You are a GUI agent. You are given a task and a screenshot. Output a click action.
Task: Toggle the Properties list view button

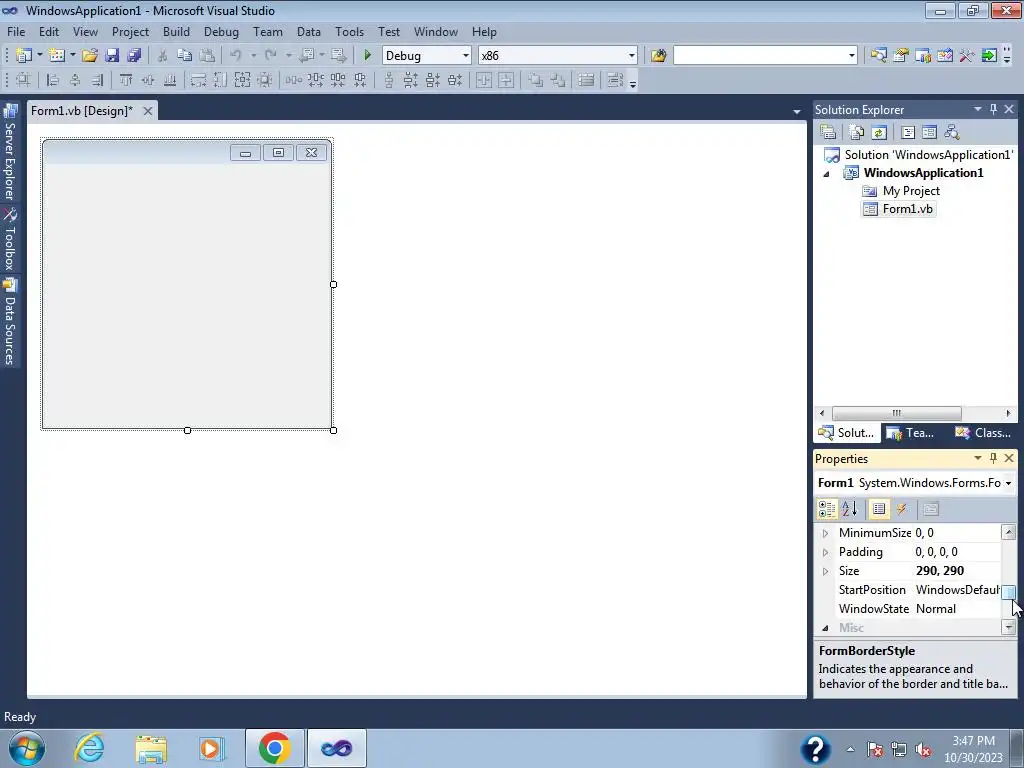[x=879, y=509]
